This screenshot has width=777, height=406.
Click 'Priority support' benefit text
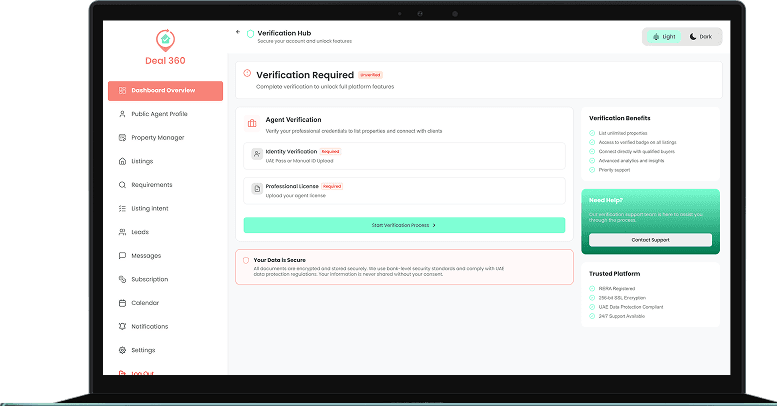coord(614,170)
